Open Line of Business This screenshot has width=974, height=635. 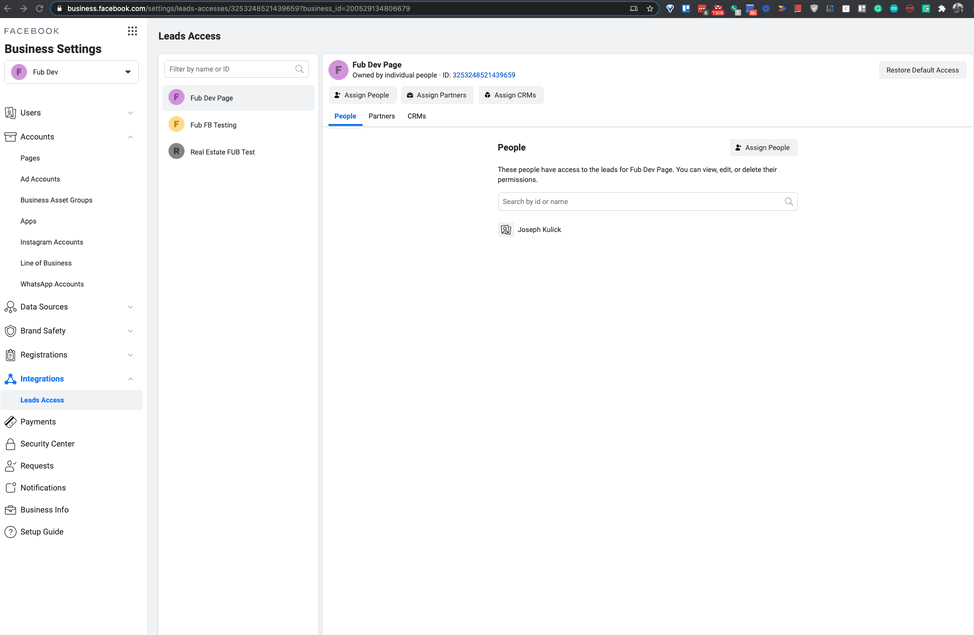tap(45, 263)
